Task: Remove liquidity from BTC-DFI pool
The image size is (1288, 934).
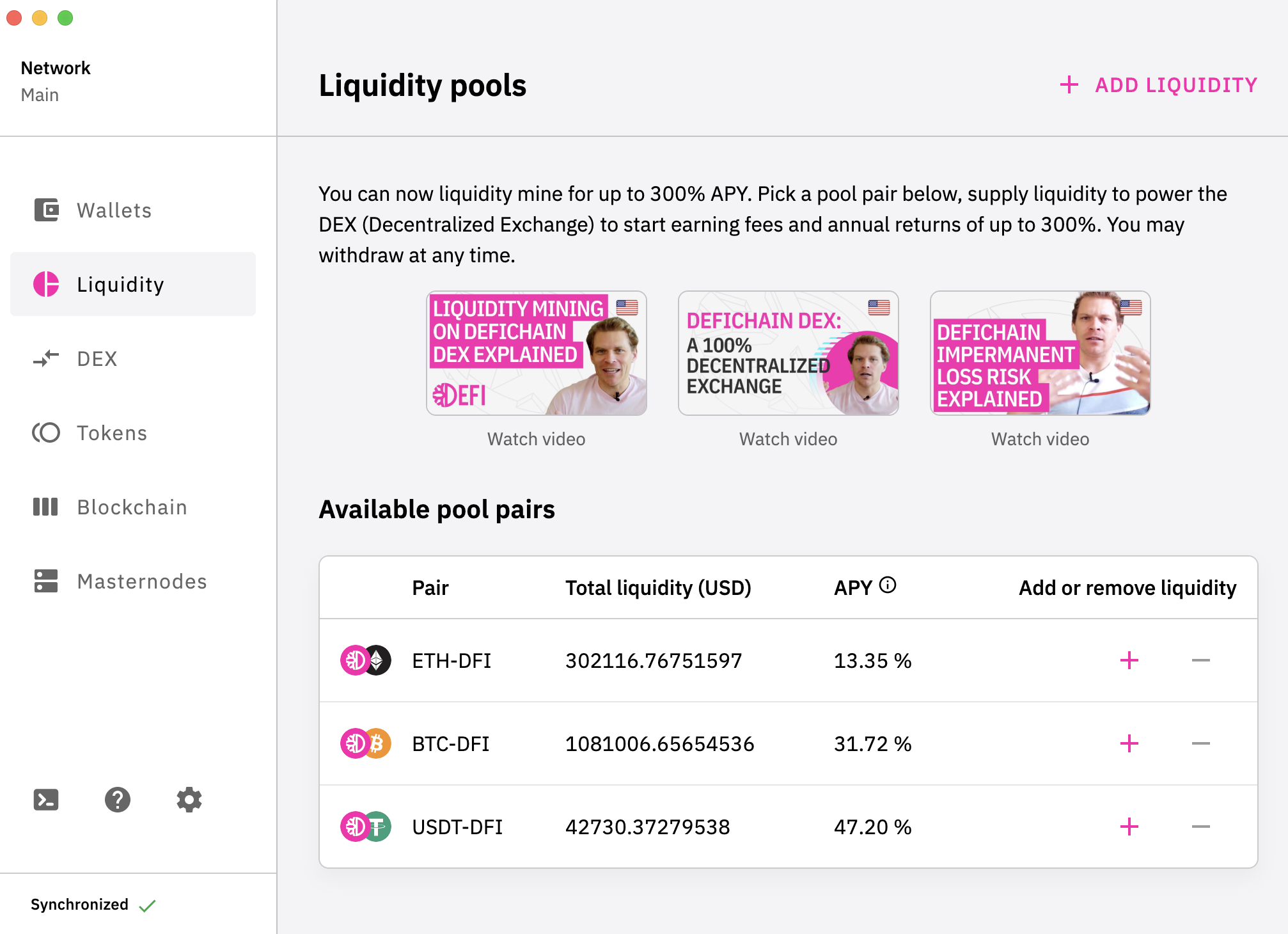Action: [1201, 743]
